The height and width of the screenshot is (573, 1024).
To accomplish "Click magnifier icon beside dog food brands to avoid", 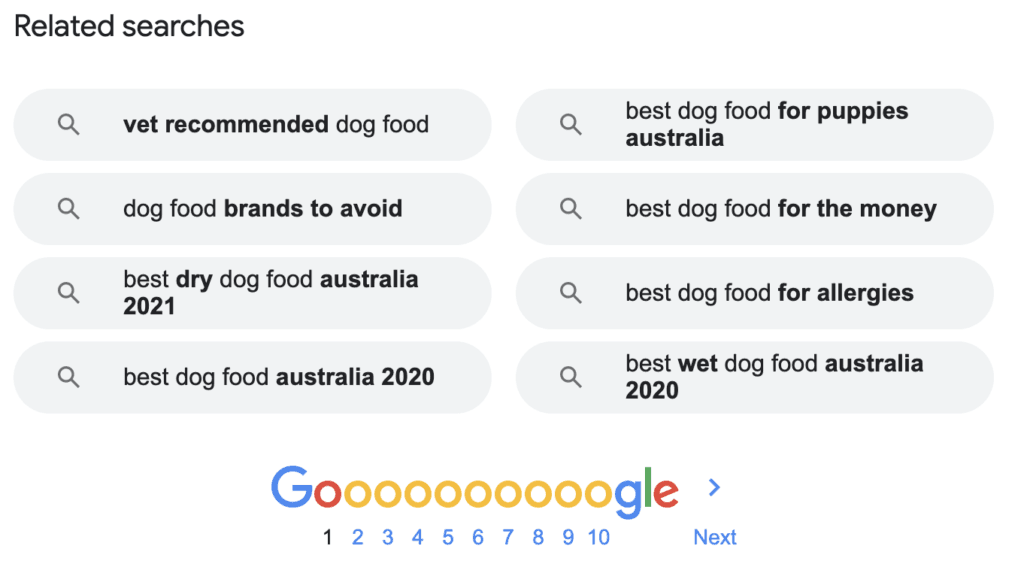I will pos(68,209).
